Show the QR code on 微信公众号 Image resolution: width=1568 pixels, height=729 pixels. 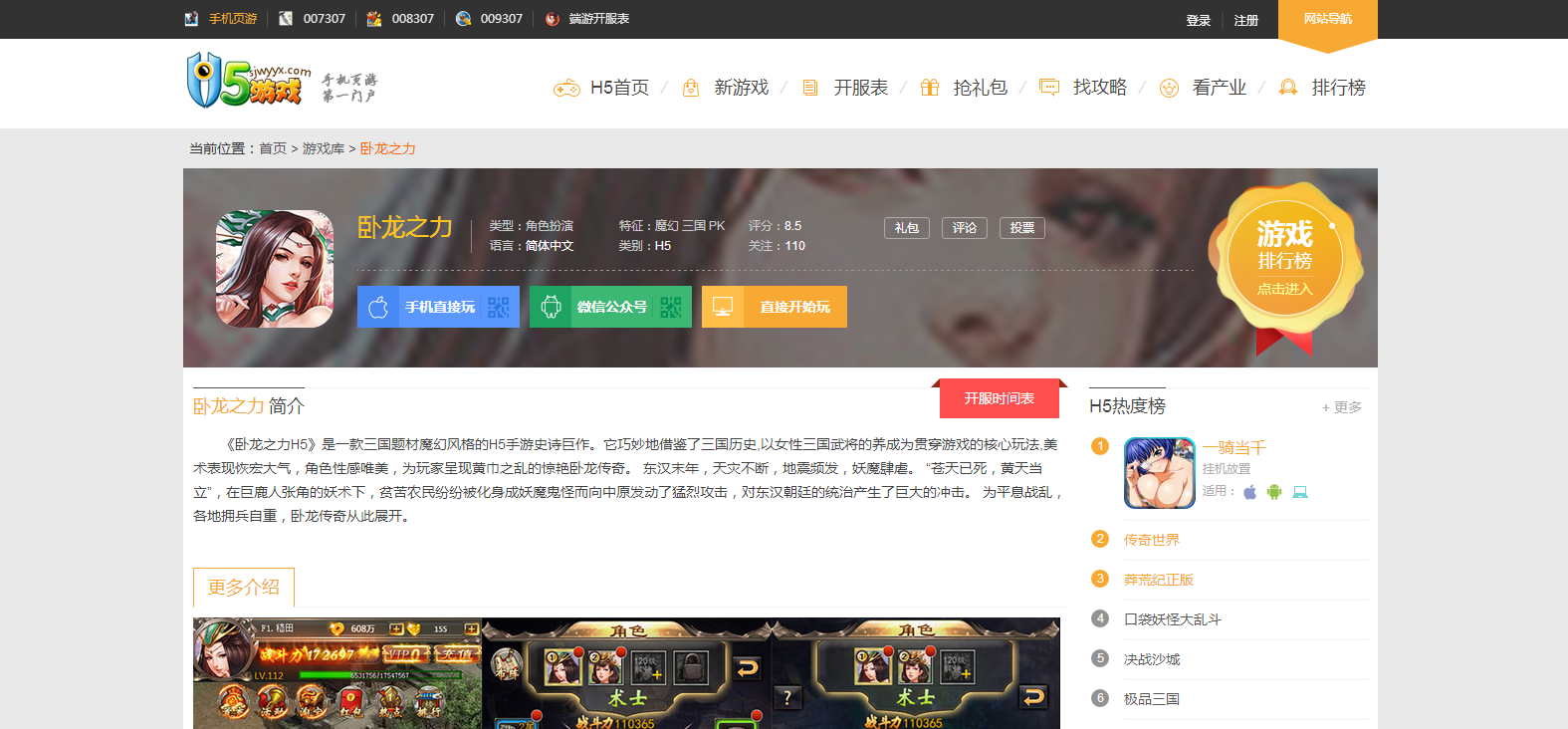tap(671, 307)
